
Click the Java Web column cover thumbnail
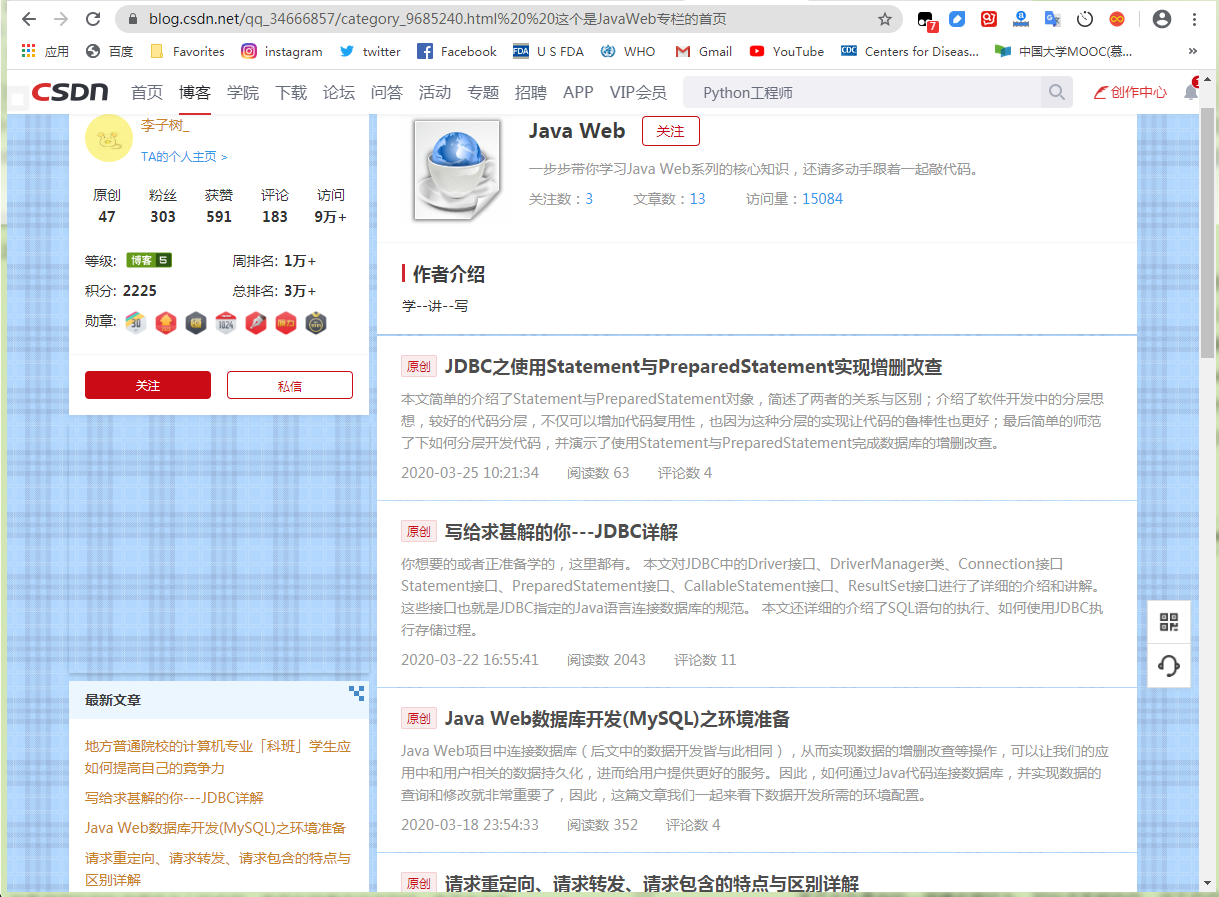[x=456, y=170]
